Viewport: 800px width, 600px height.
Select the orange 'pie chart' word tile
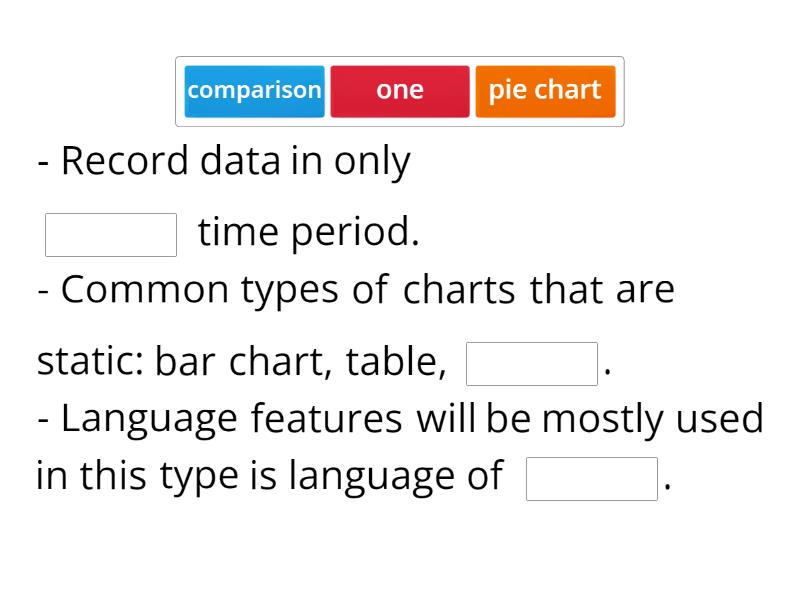click(545, 90)
